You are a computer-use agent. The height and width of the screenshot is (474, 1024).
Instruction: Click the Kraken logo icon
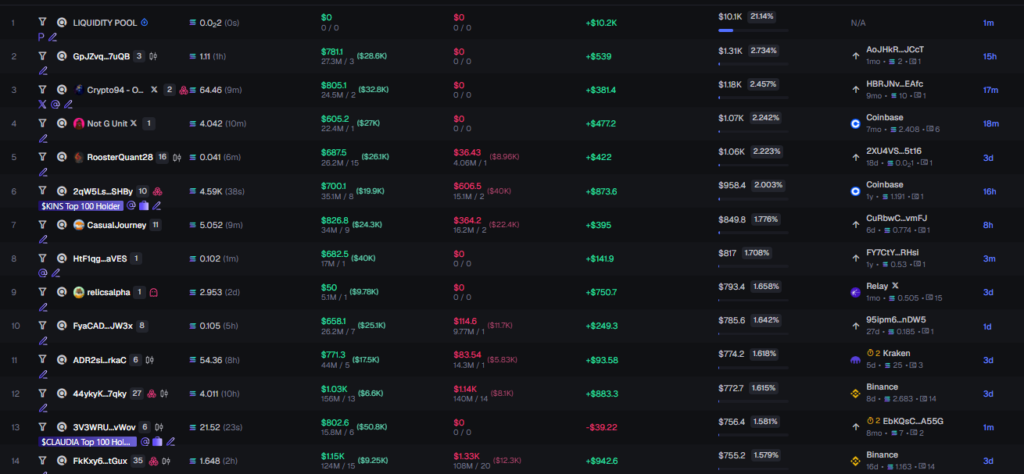pos(856,360)
